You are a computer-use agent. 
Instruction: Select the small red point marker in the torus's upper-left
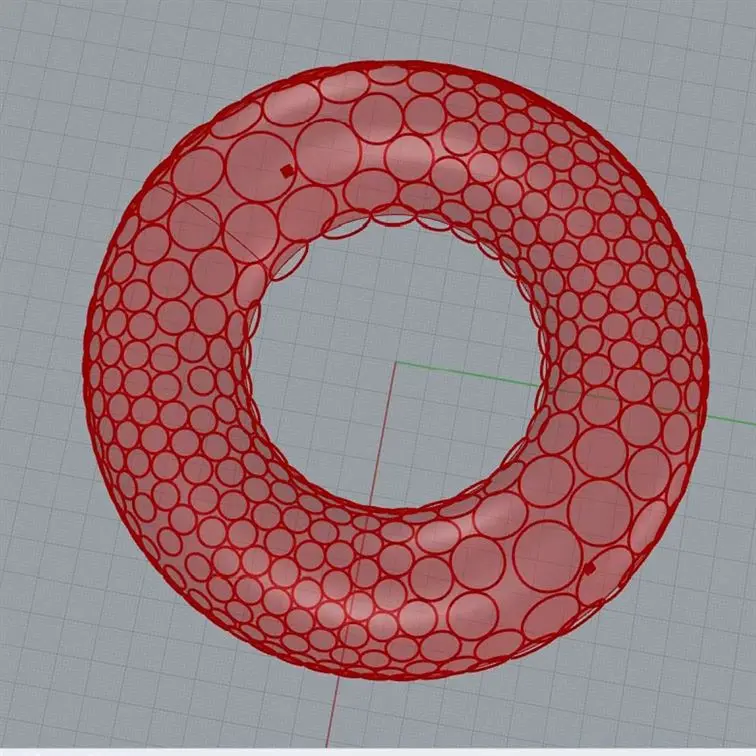[287, 171]
